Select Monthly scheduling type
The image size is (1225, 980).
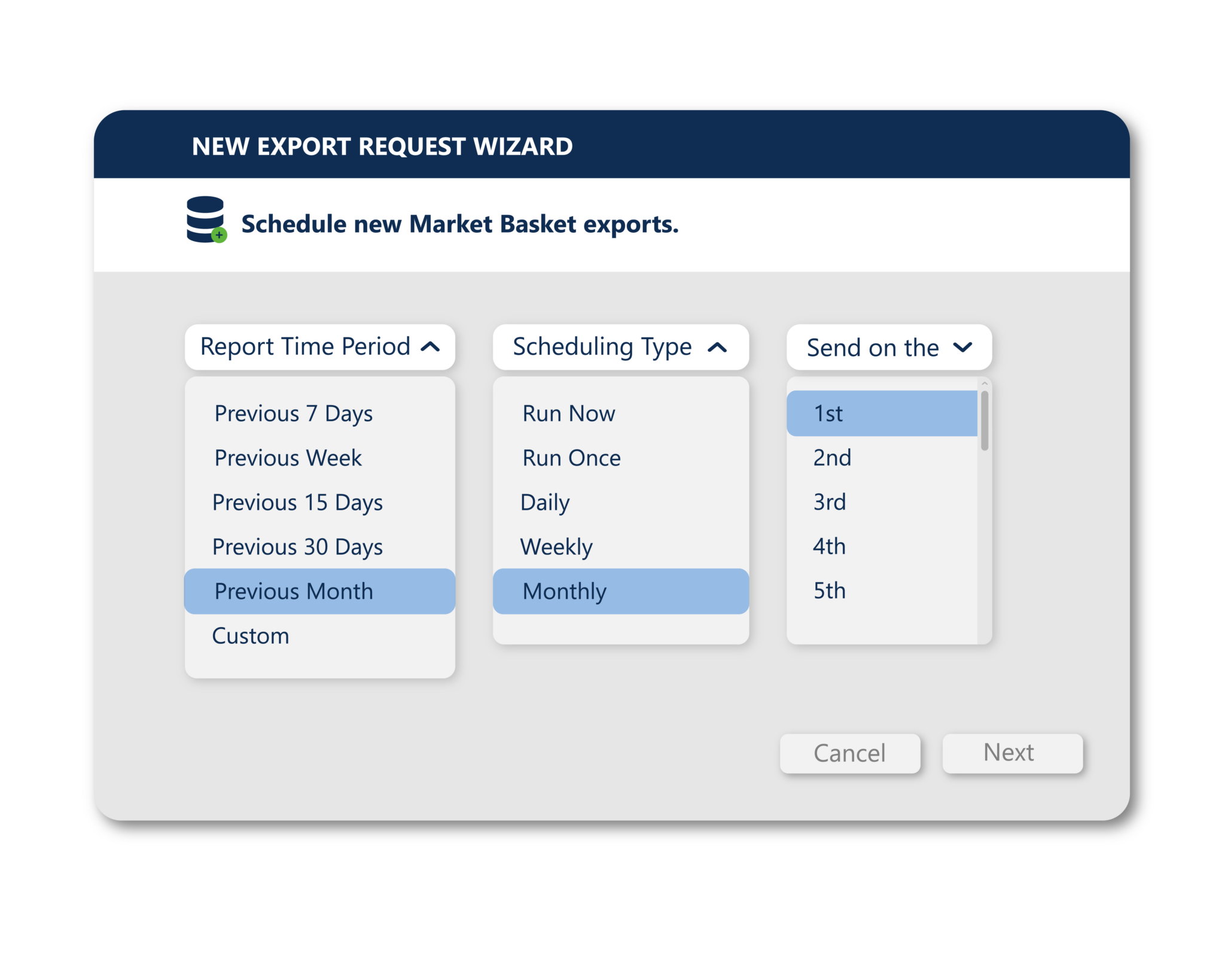(x=565, y=591)
